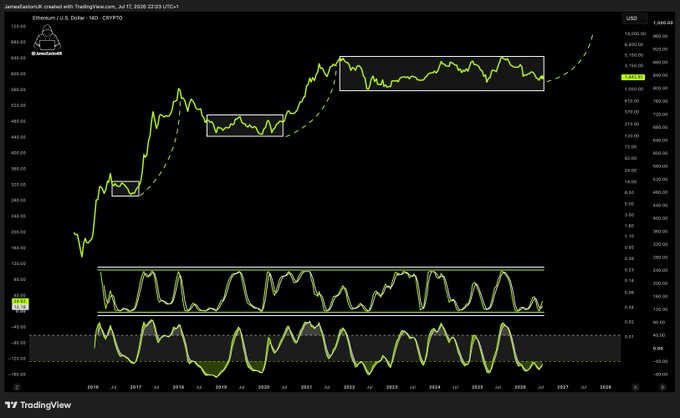Click the hooded figure JamesEastonUK avatar logo
The height and width of the screenshot is (418, 680).
(47, 40)
